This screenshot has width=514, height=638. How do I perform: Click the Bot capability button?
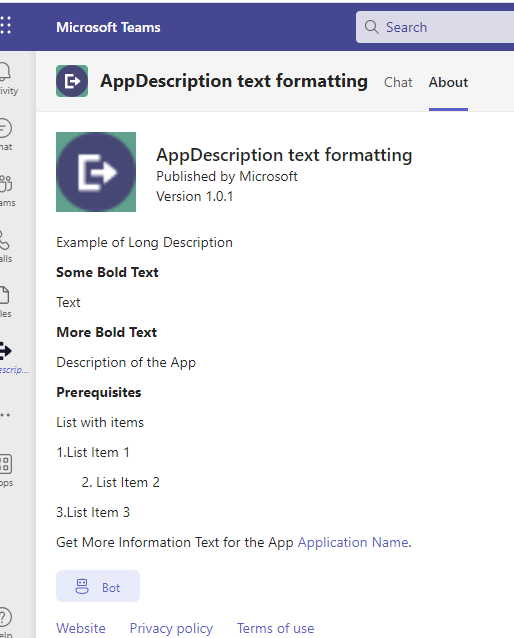[98, 586]
